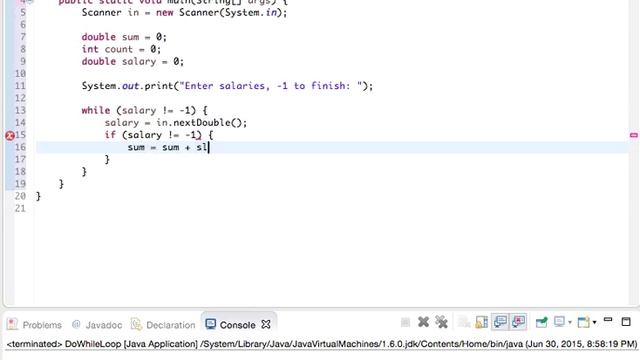Maximize the Console view panel
This screenshot has height=360, width=640.
point(626,322)
